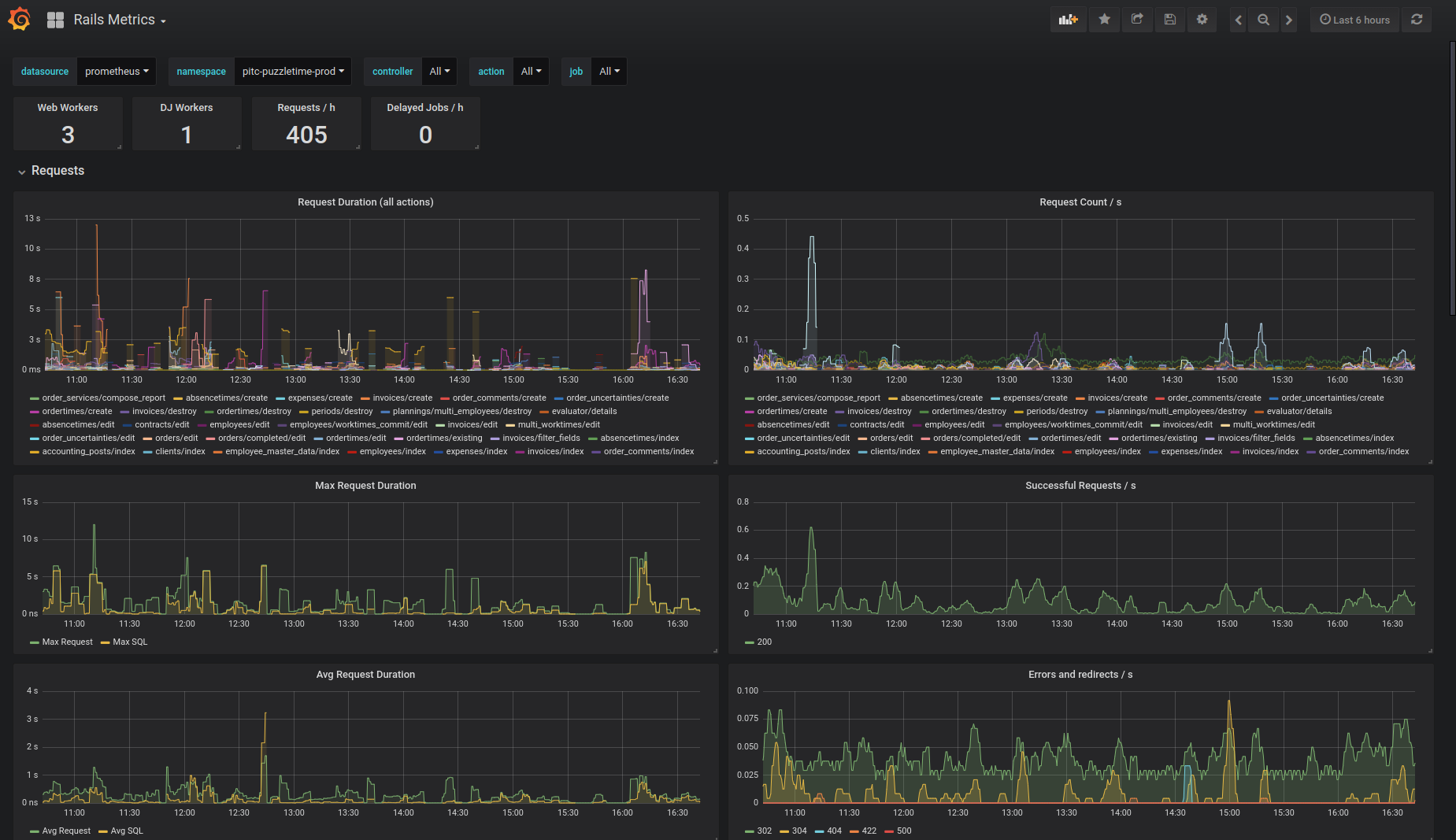Open namespace pitc-puzzletime-prod dropdown
The image size is (1456, 840).
[x=293, y=71]
